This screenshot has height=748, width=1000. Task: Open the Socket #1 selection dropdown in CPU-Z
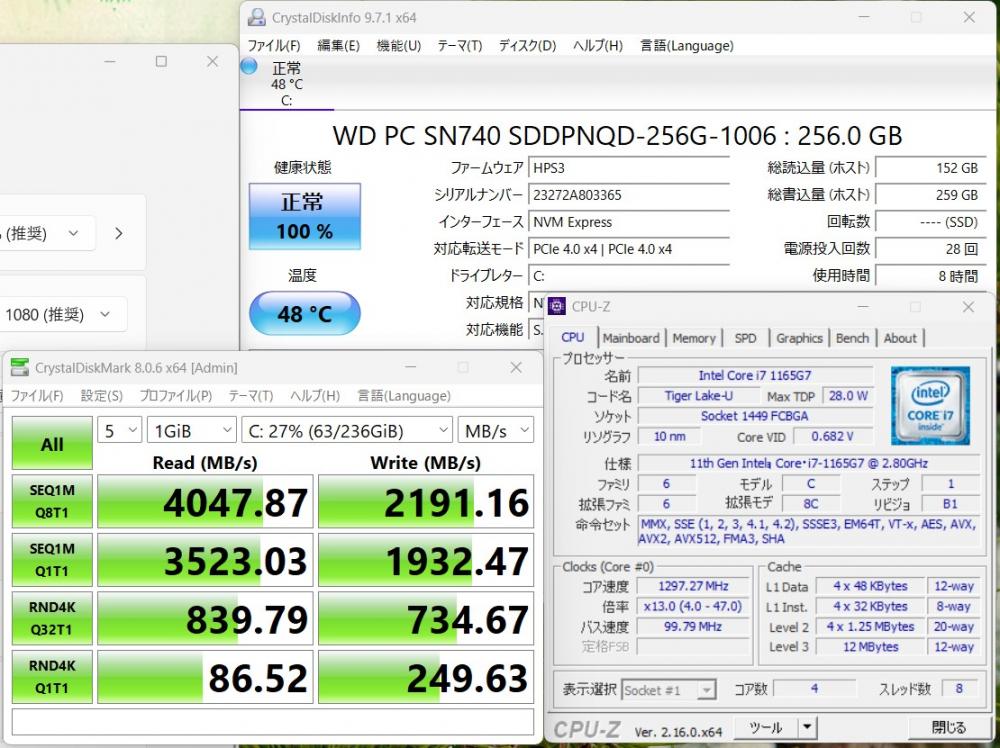point(668,690)
